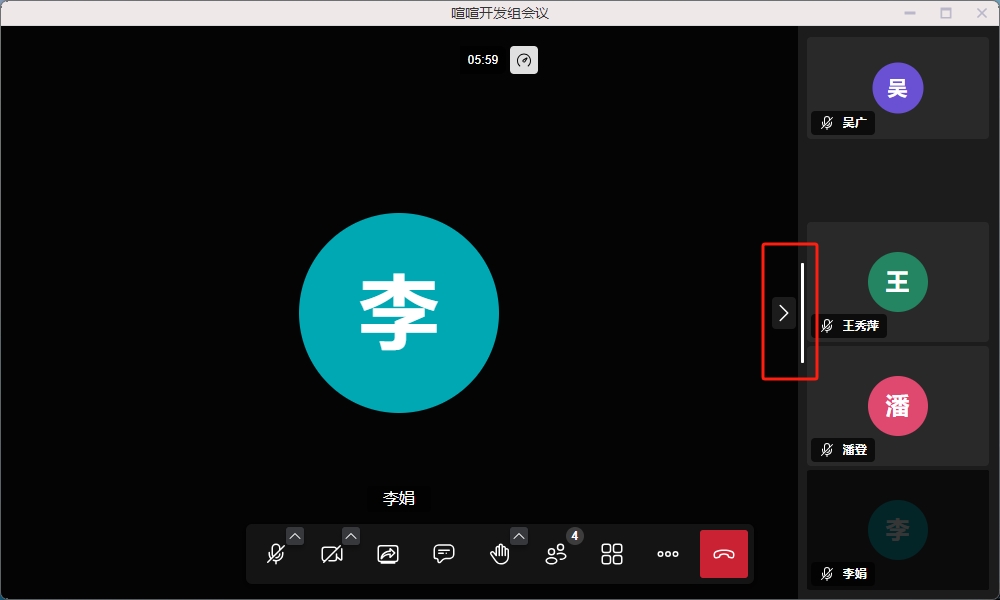Open the performance settings speedometer icon
Screen dimensions: 1000x600
point(524,60)
